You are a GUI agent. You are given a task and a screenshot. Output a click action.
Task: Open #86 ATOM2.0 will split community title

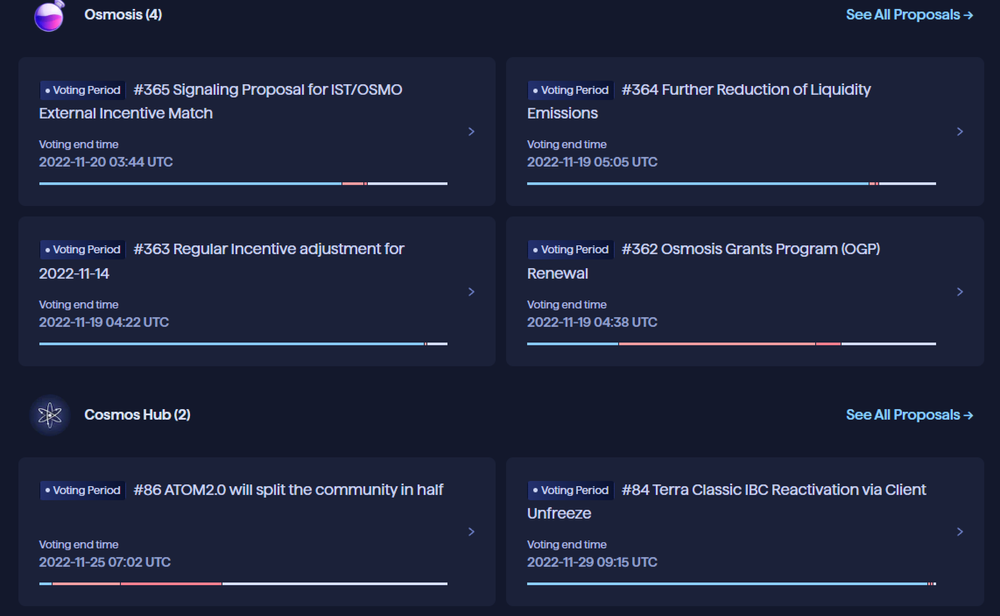pyautogui.click(x=288, y=490)
